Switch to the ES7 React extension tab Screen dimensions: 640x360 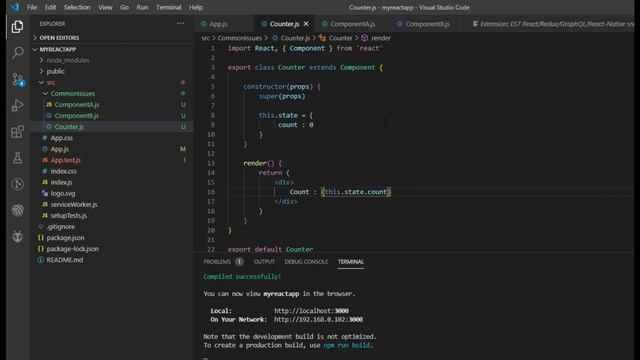[553, 24]
